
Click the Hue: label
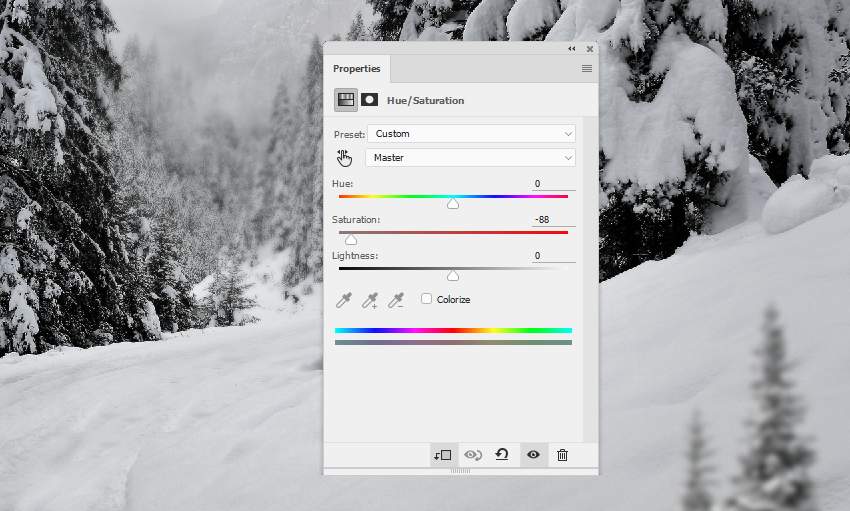click(343, 184)
